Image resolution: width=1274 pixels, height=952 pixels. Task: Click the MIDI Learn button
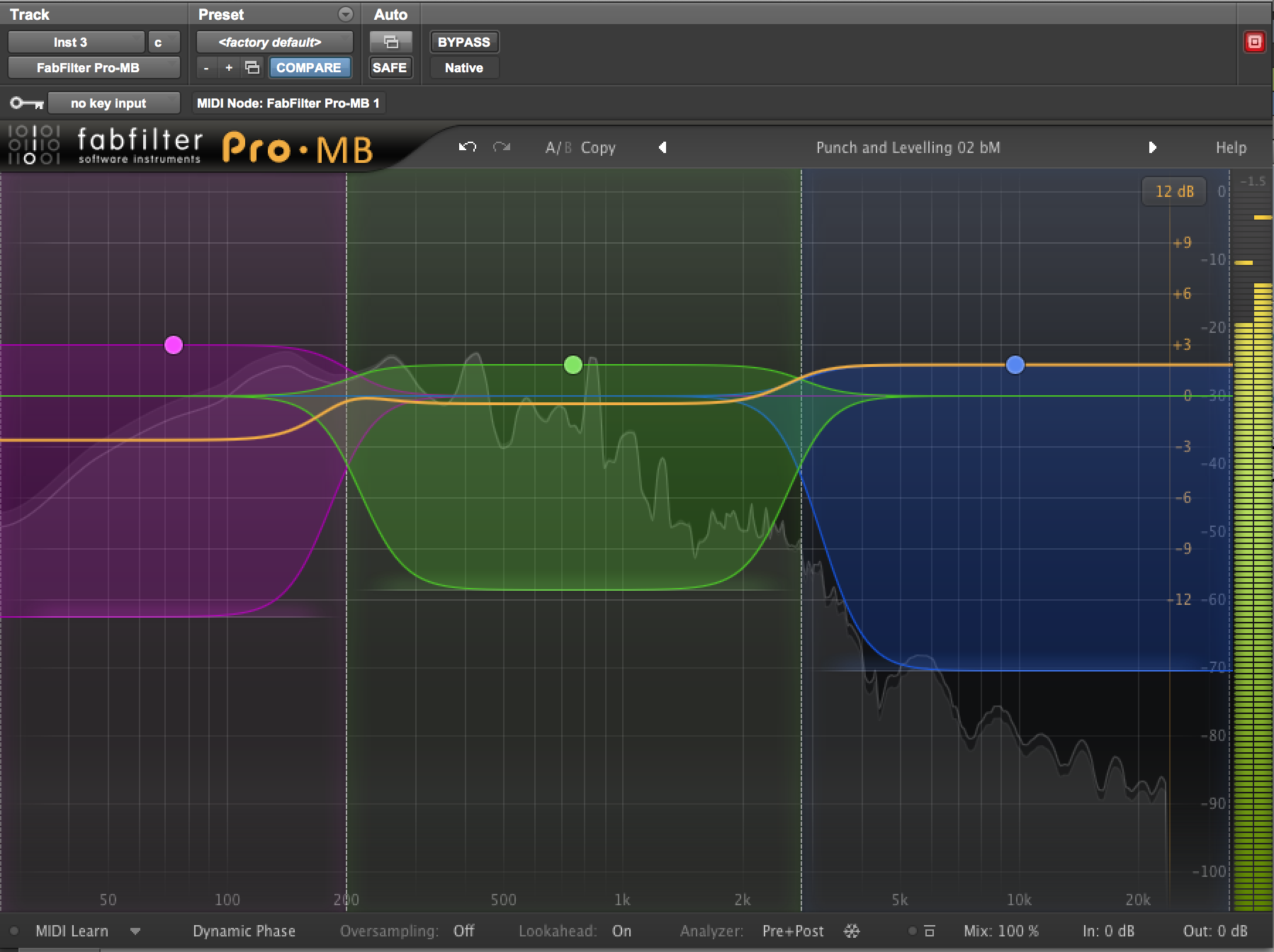tap(72, 931)
